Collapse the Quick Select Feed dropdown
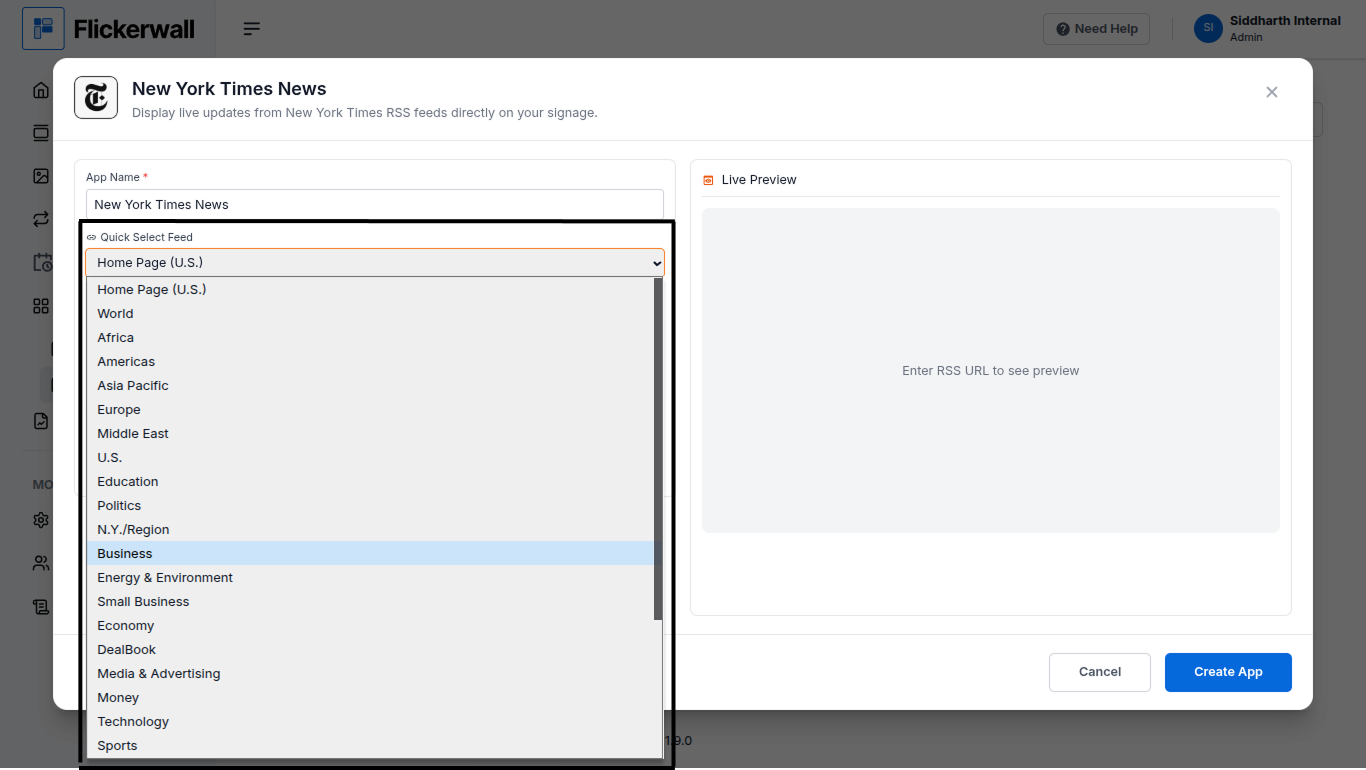 click(375, 262)
